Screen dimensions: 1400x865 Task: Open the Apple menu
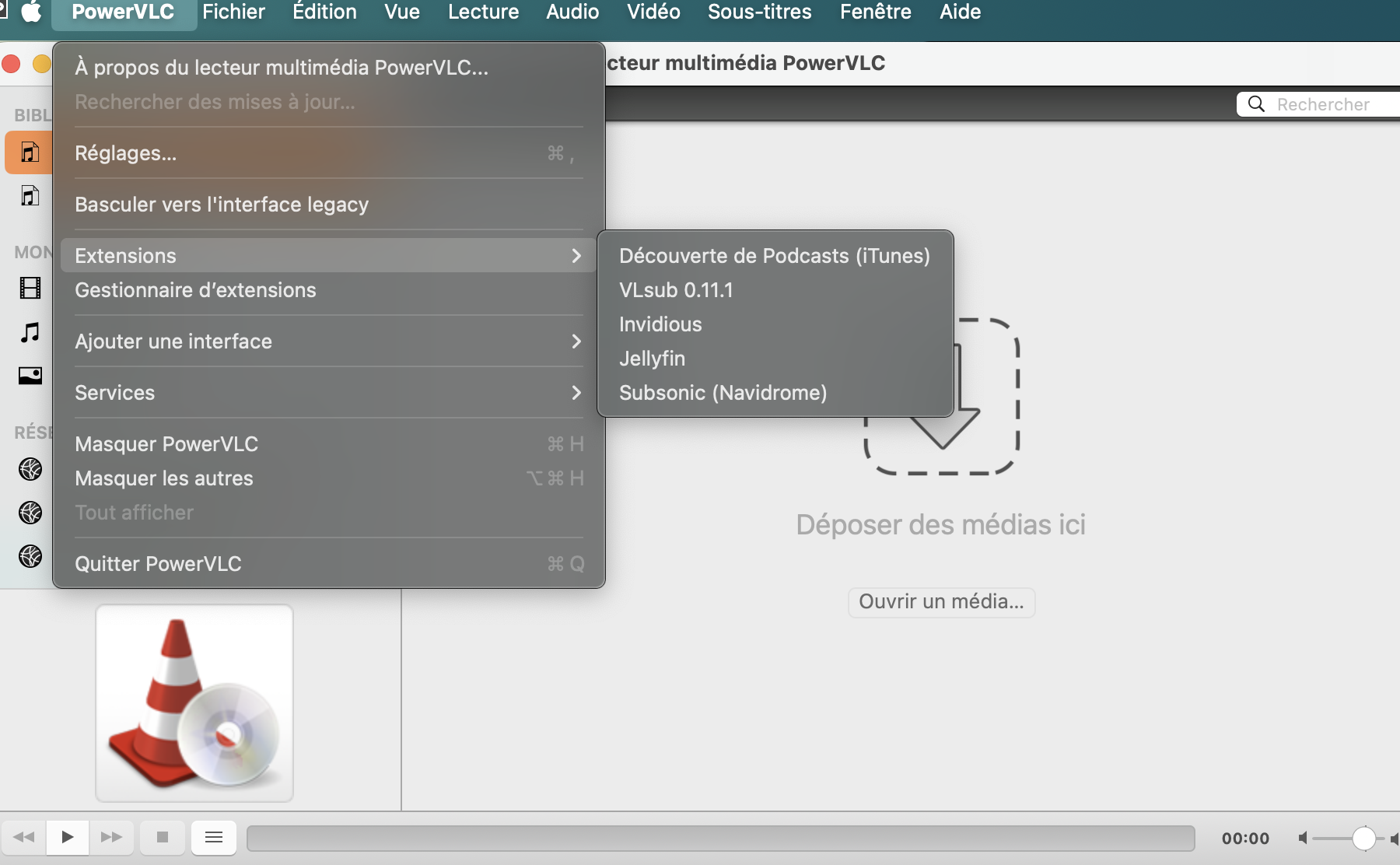31,12
